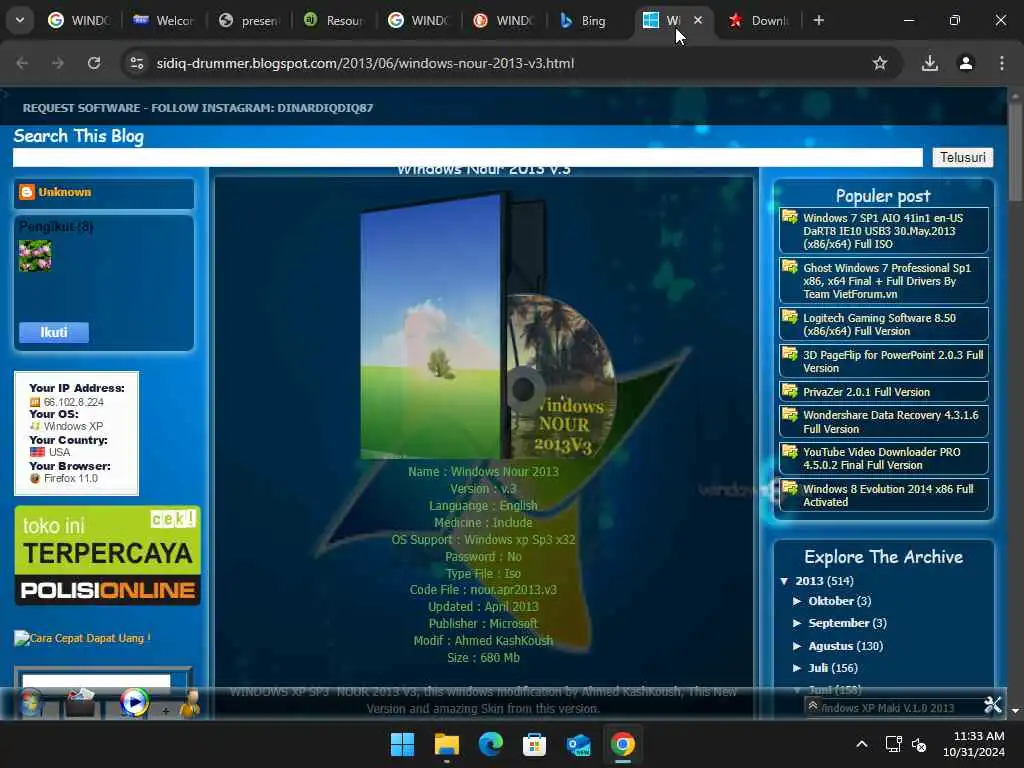Open the 2013 (514) archive link
This screenshot has height=768, width=1024.
click(x=809, y=581)
